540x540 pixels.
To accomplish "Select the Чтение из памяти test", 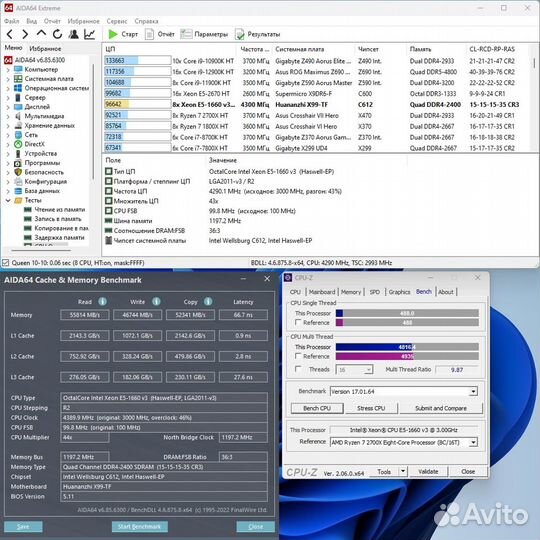I will [x=60, y=209].
